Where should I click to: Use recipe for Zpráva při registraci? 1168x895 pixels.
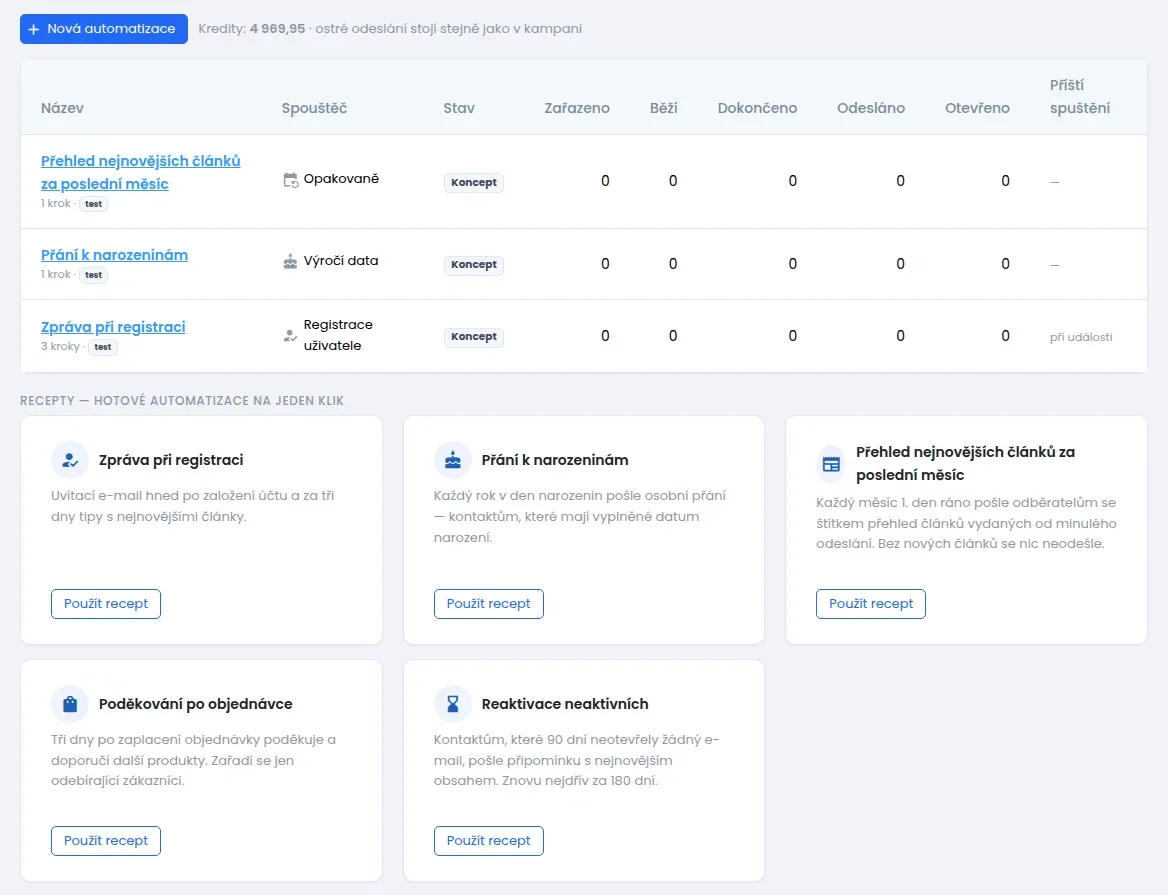coord(106,604)
